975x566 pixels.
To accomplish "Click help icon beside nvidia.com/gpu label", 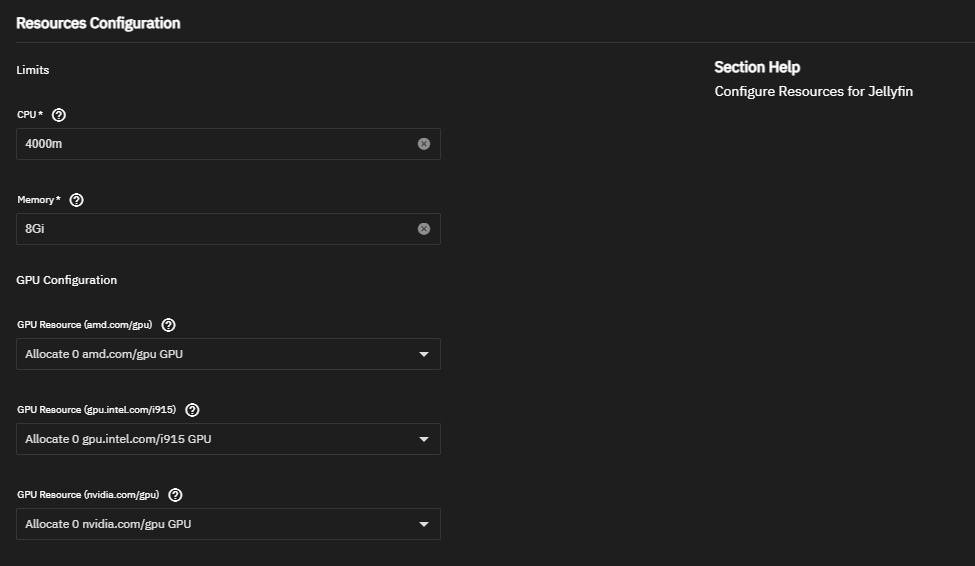I will tap(176, 495).
